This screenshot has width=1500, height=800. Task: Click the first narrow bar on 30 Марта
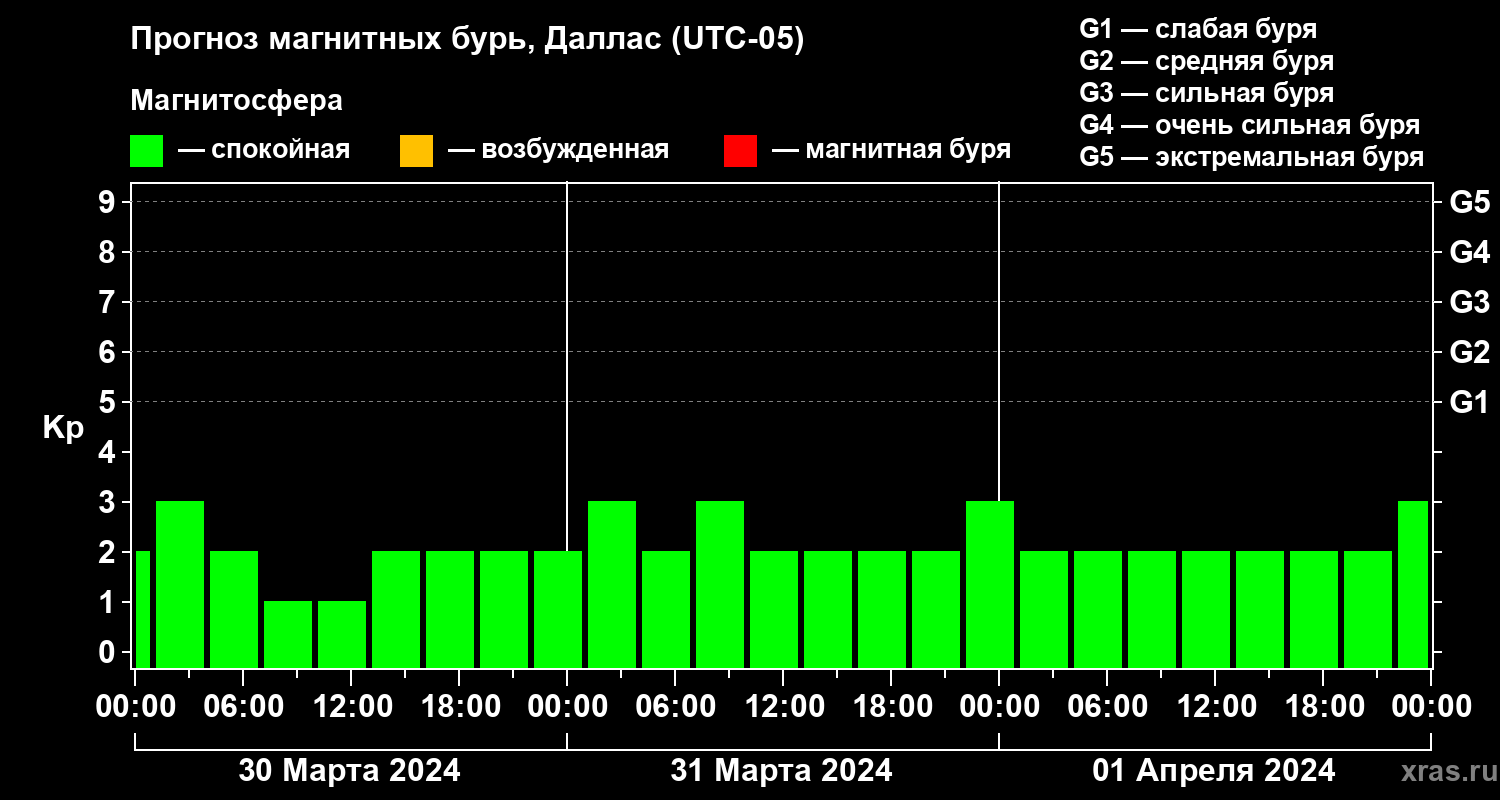[142, 609]
